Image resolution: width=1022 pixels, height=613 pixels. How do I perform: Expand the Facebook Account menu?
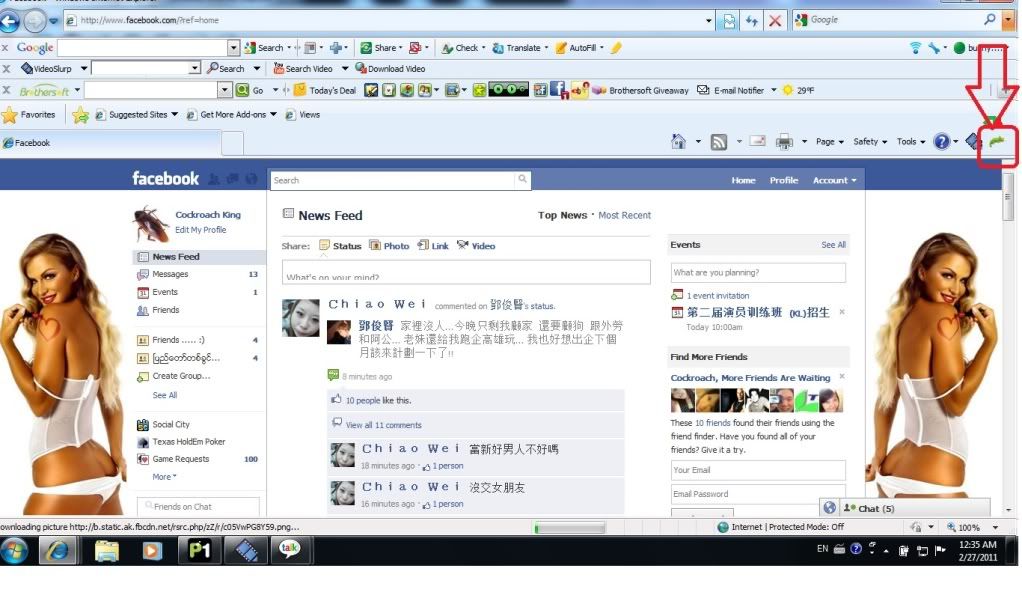[x=834, y=180]
